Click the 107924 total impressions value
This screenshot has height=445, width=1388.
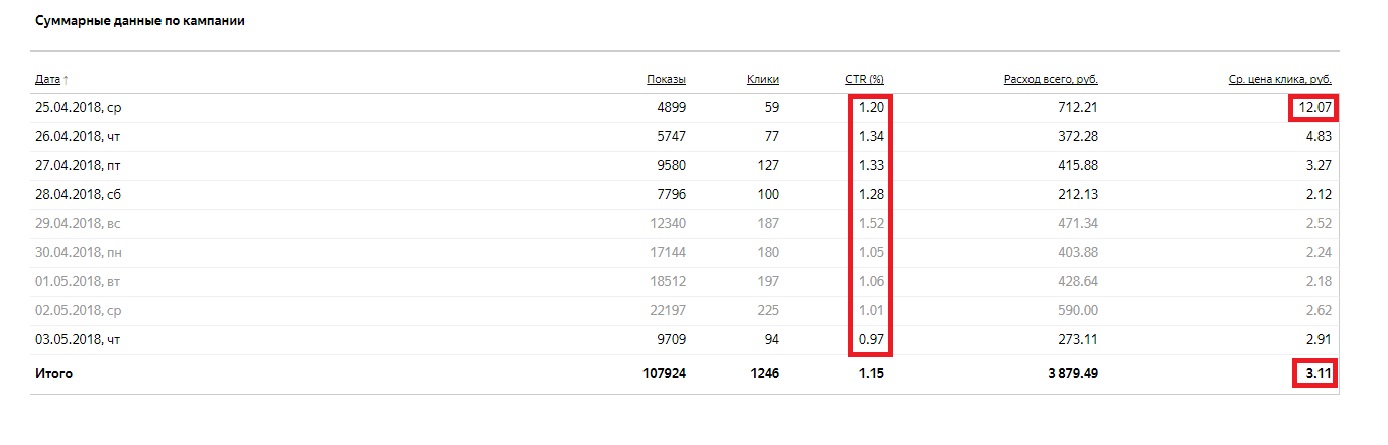coord(664,374)
